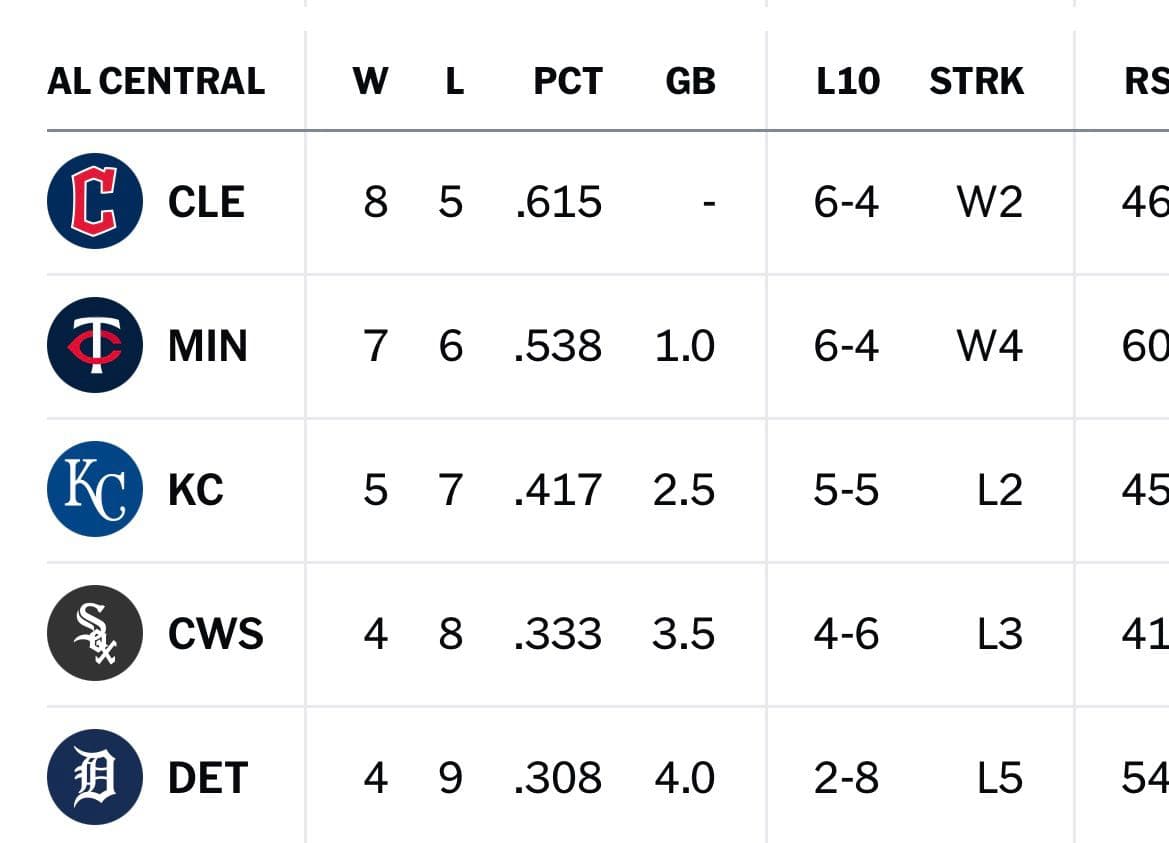Select the Chicago White Sox logo

95,633
